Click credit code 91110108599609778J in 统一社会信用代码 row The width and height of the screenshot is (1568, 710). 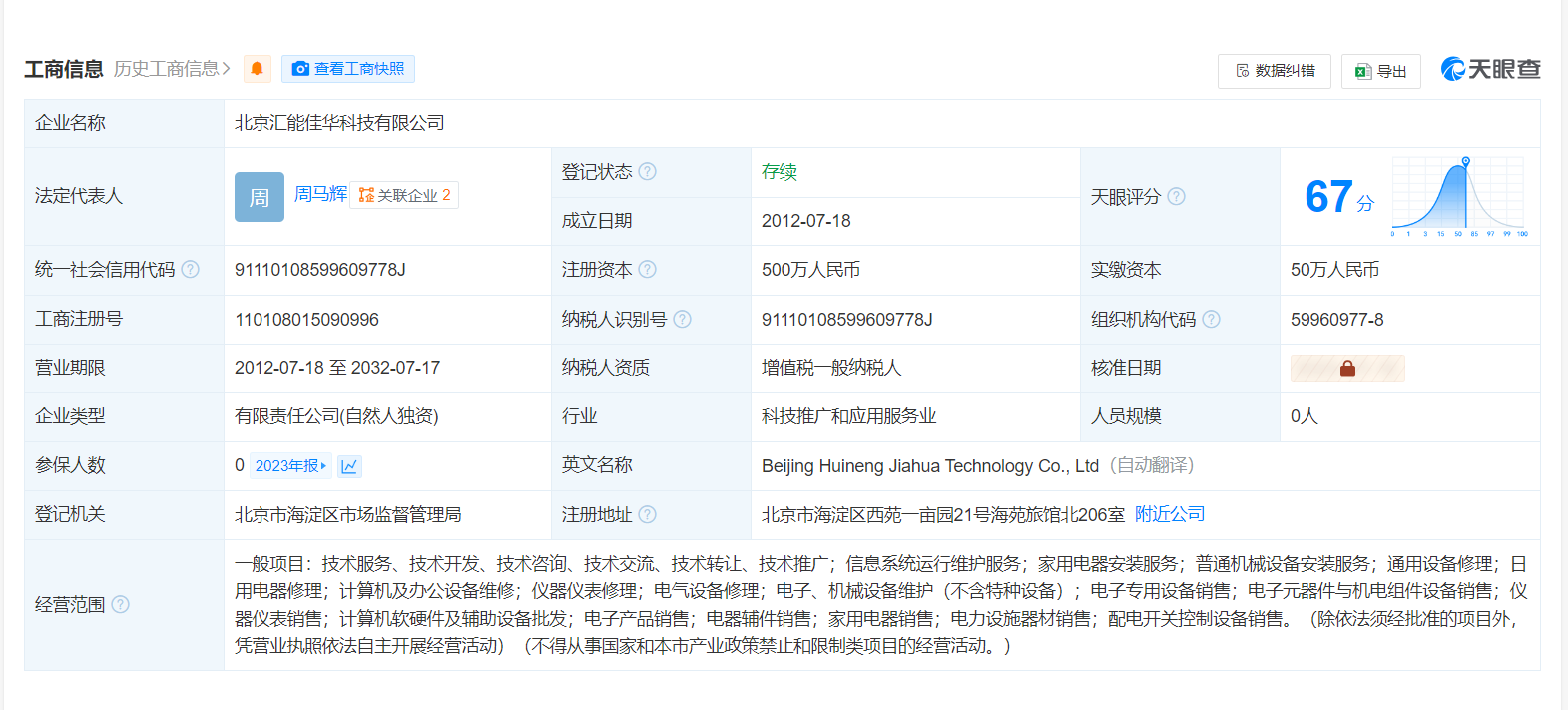tap(320, 270)
